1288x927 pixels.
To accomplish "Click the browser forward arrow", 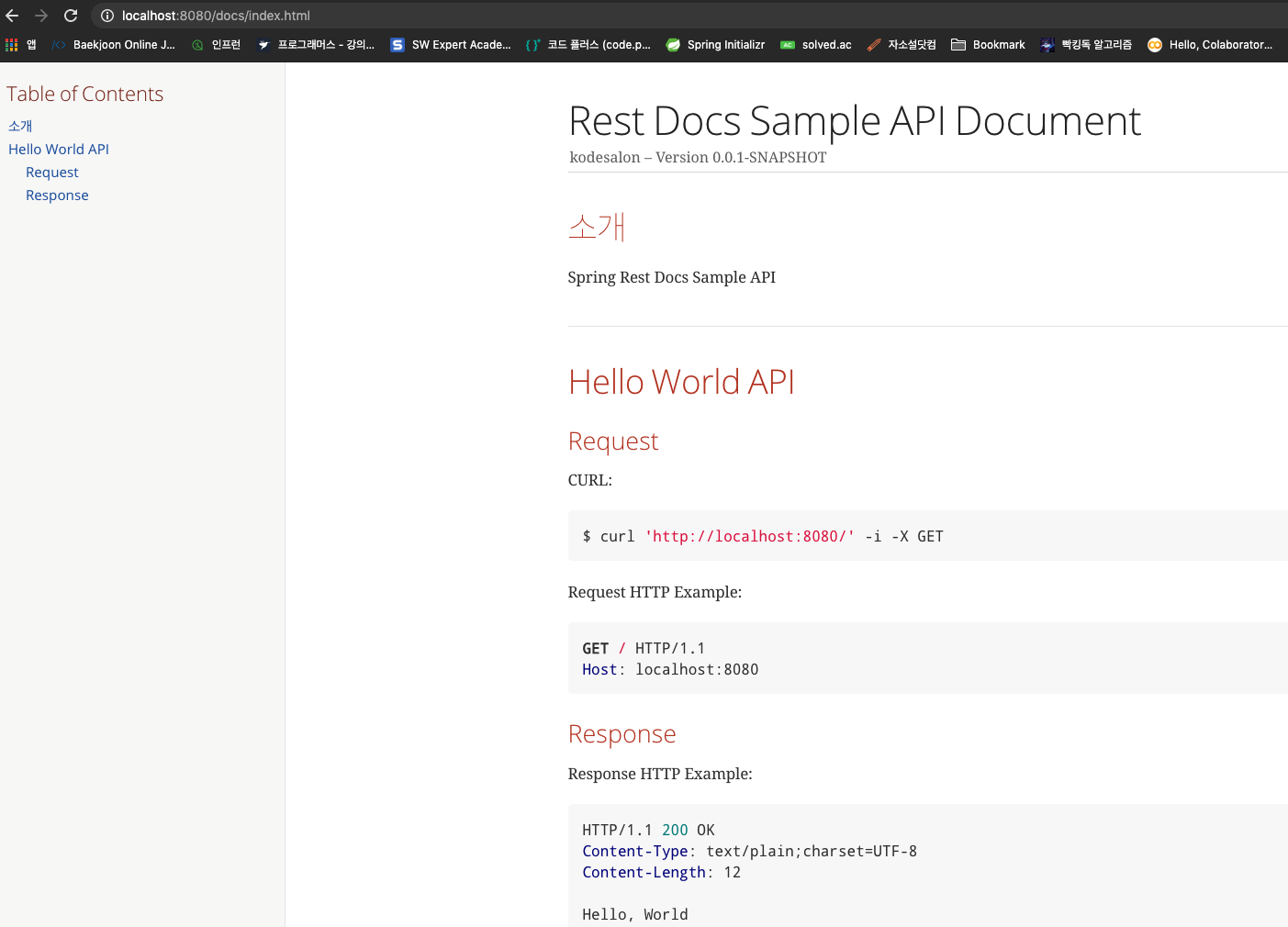I will pyautogui.click(x=41, y=16).
